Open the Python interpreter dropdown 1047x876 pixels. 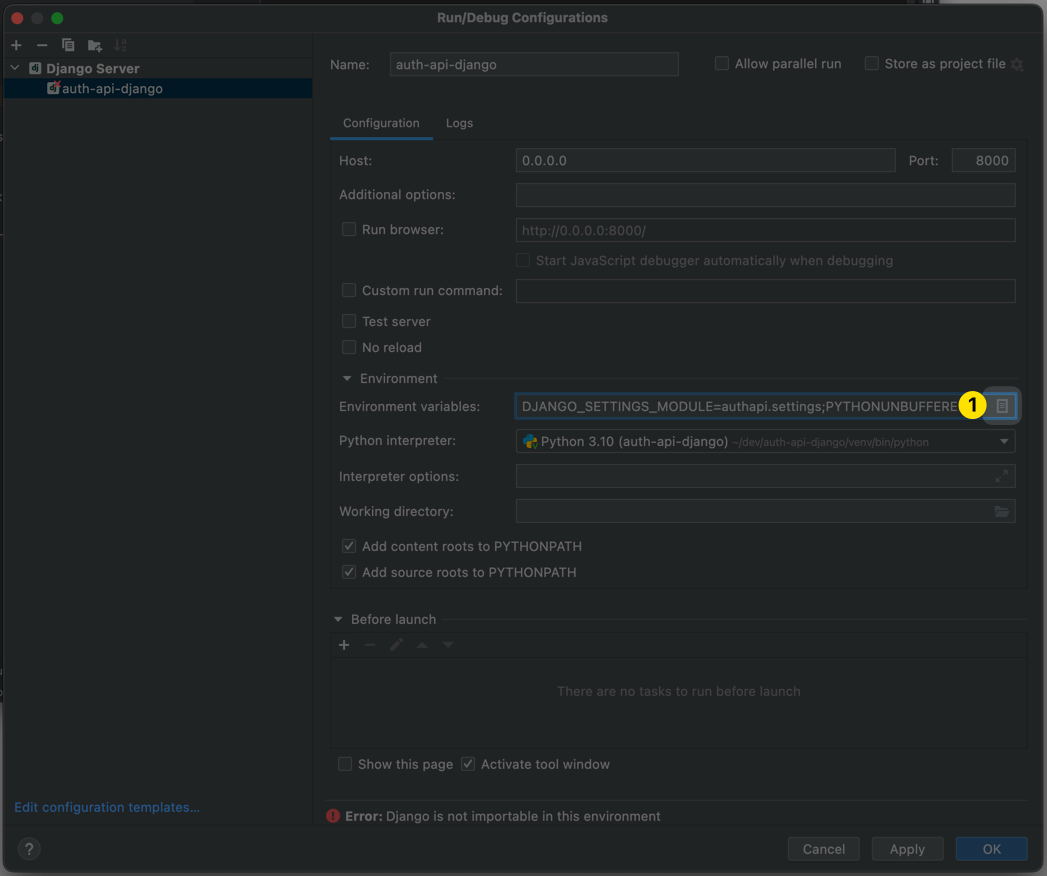1004,441
